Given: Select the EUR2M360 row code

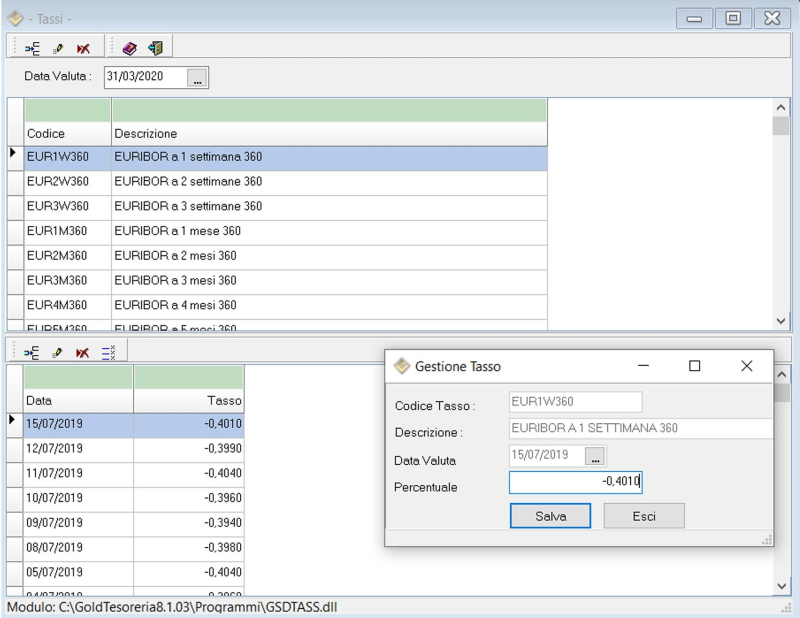Looking at the screenshot, I should tap(57, 256).
